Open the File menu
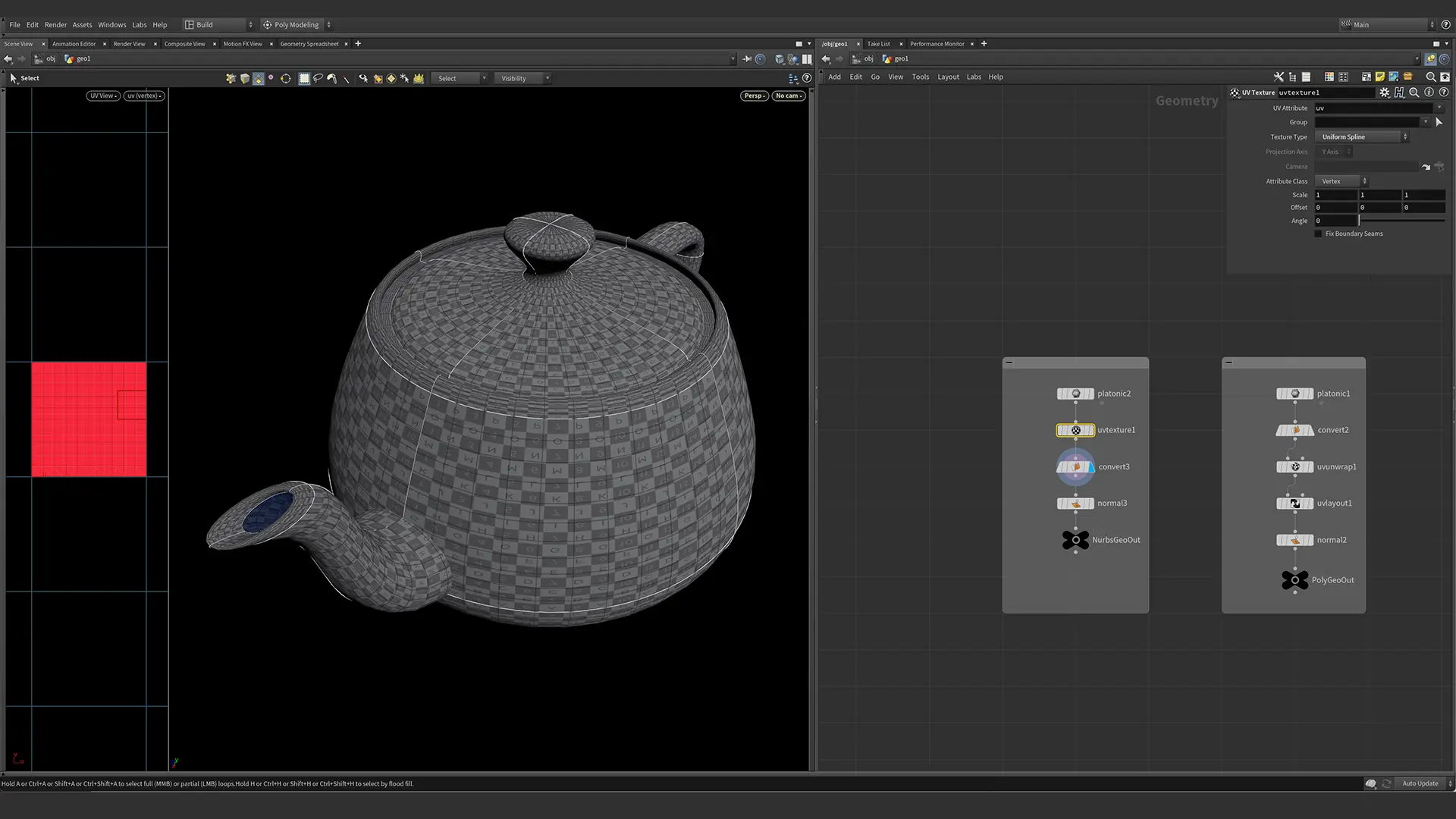Viewport: 1456px width, 819px height. (x=14, y=24)
